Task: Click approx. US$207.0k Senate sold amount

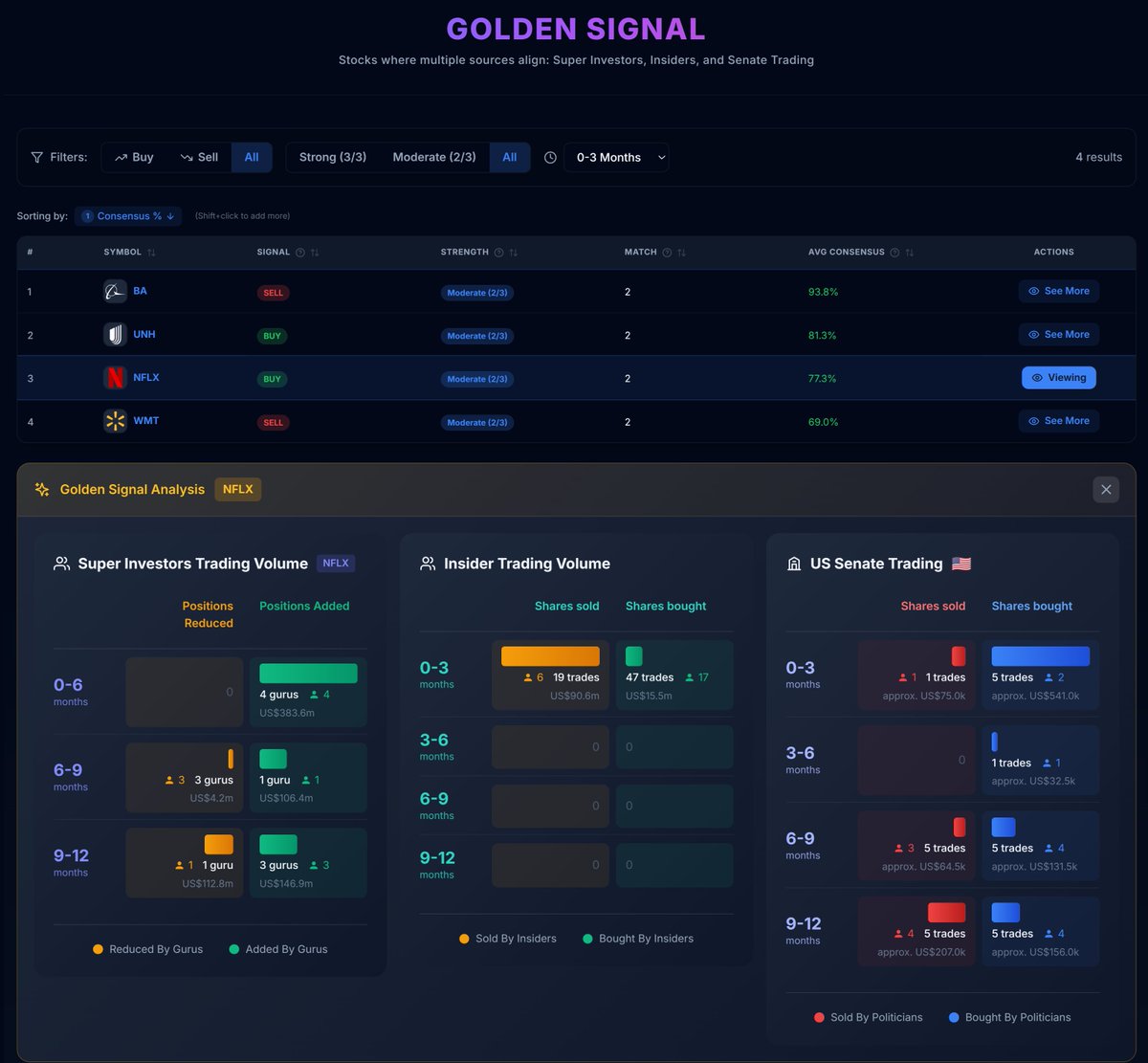Action: coord(921,952)
